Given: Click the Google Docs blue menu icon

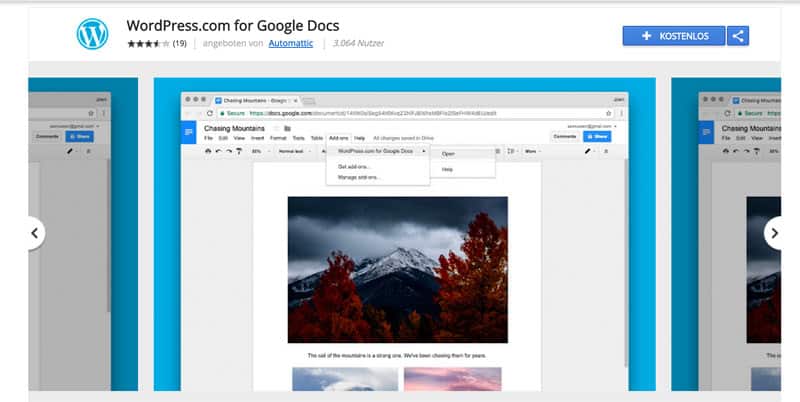Looking at the screenshot, I should click(189, 131).
